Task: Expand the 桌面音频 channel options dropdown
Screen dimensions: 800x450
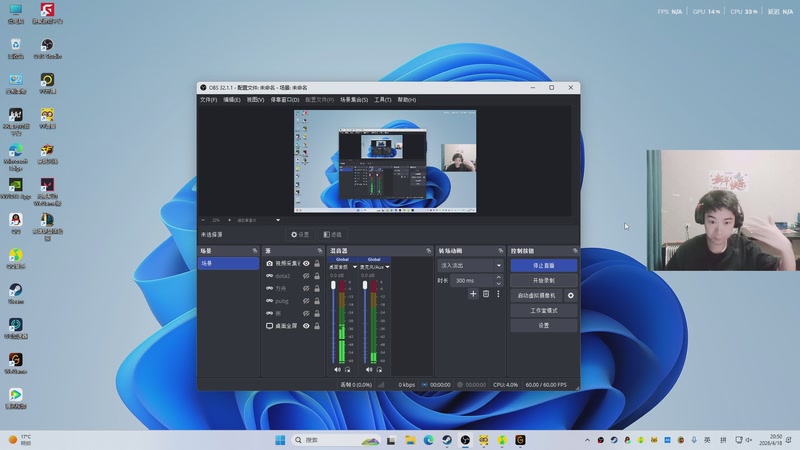Action: click(x=355, y=267)
